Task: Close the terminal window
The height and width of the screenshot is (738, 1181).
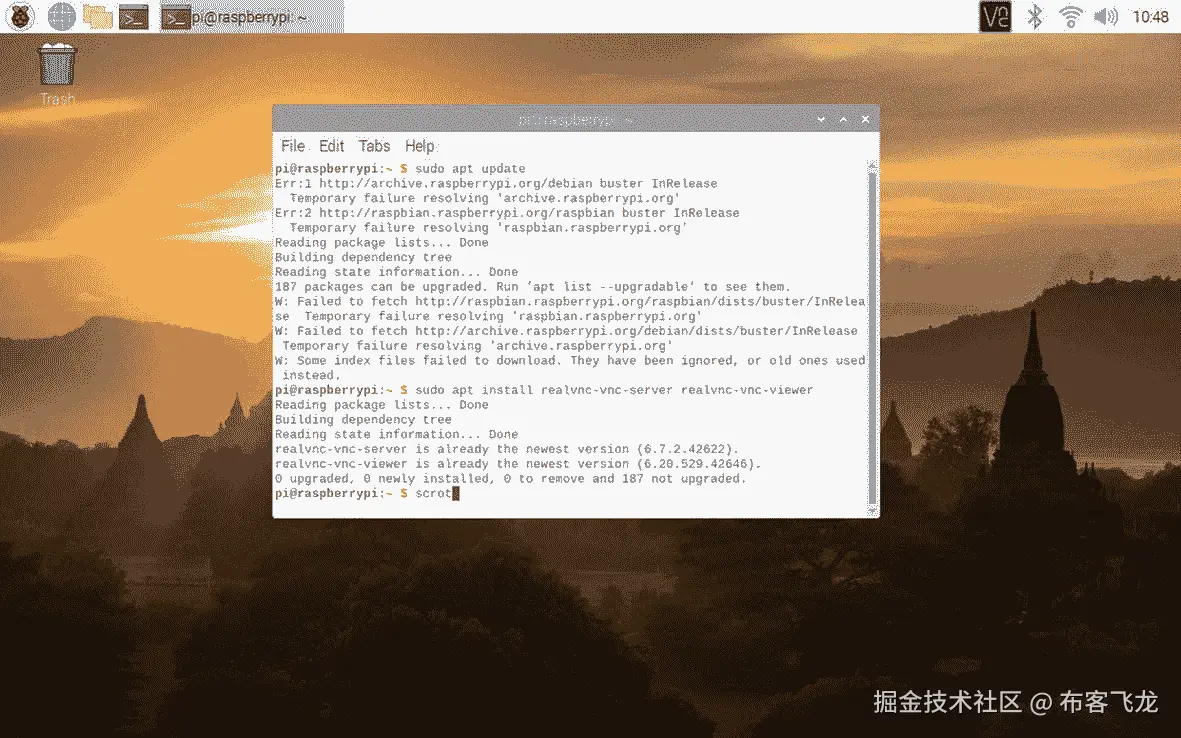Action: tap(865, 119)
